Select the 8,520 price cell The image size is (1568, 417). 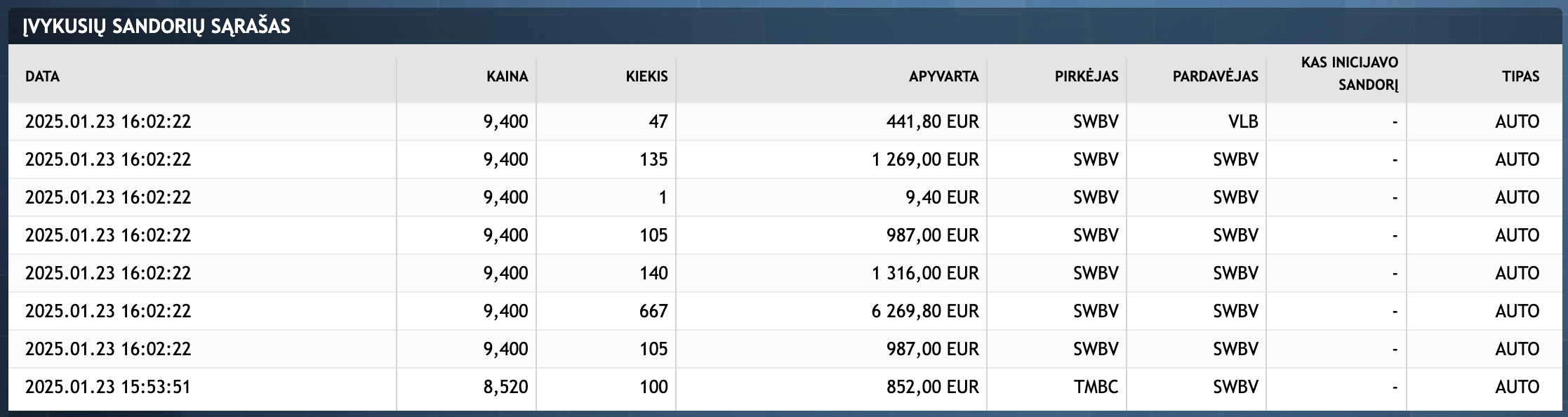tap(505, 387)
